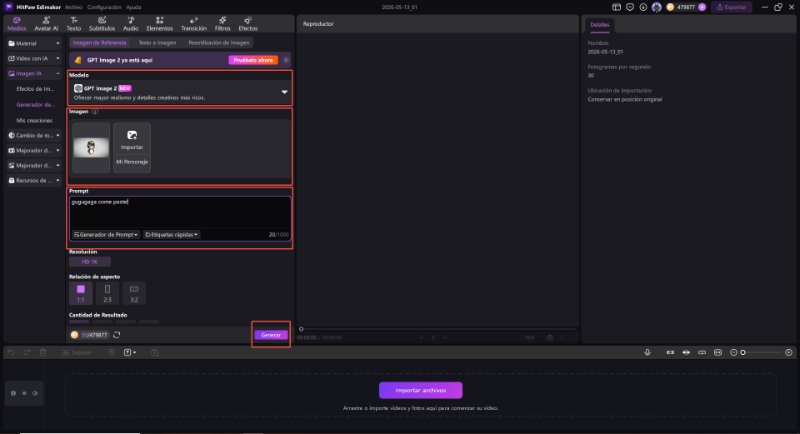Open the Configuración menu

(104, 7)
